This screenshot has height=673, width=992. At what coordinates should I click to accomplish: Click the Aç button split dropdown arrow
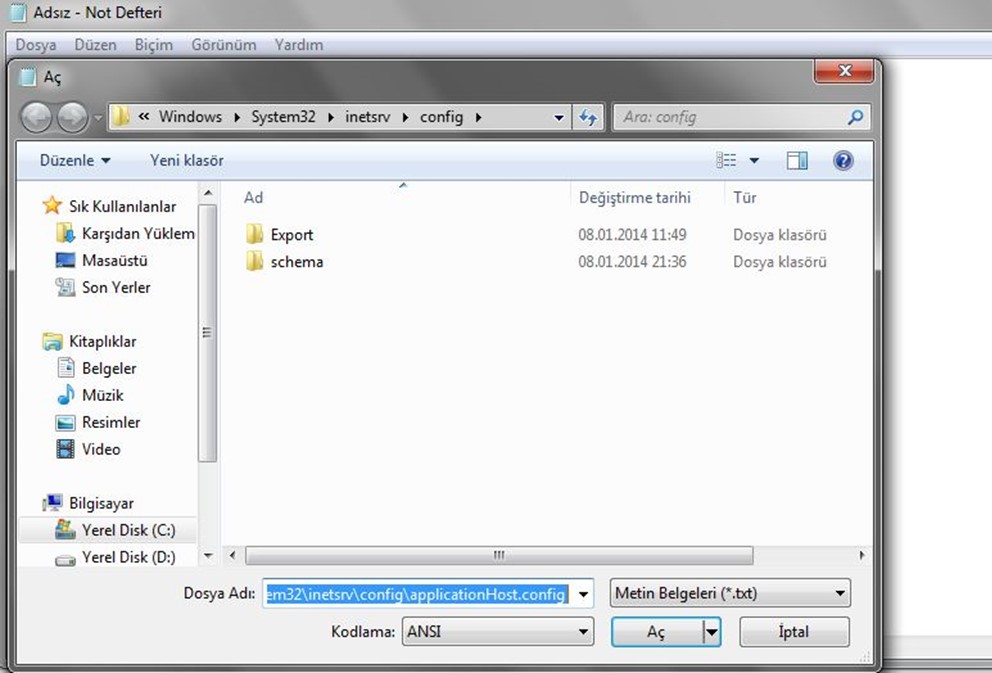712,632
